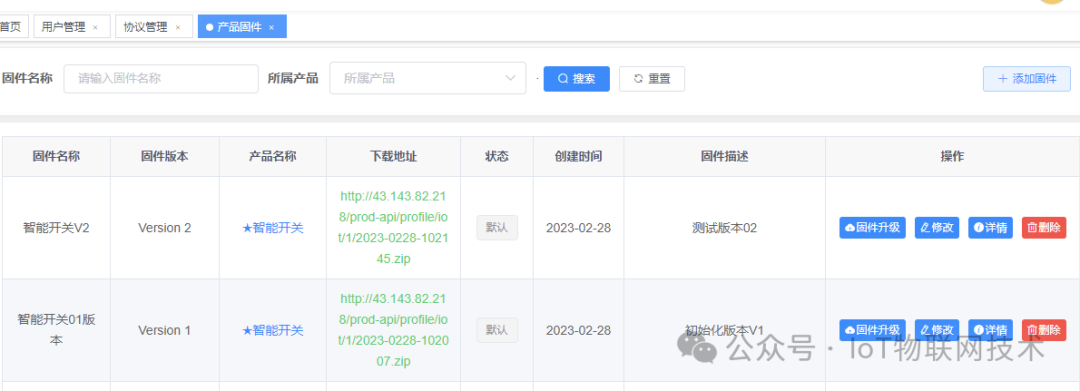Click 默认 status tag in Version 1 row
Screen dimensions: 1080x391
(497, 330)
